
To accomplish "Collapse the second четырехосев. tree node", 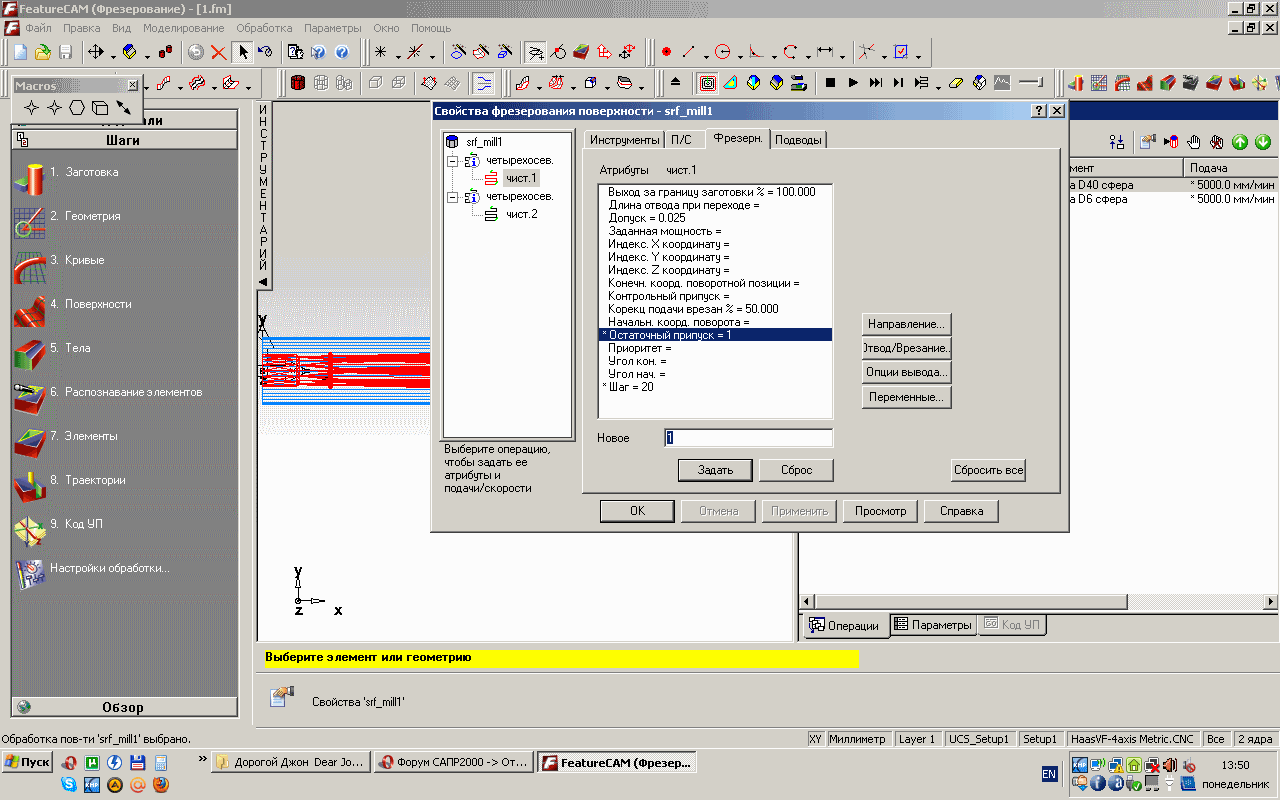I will point(453,196).
